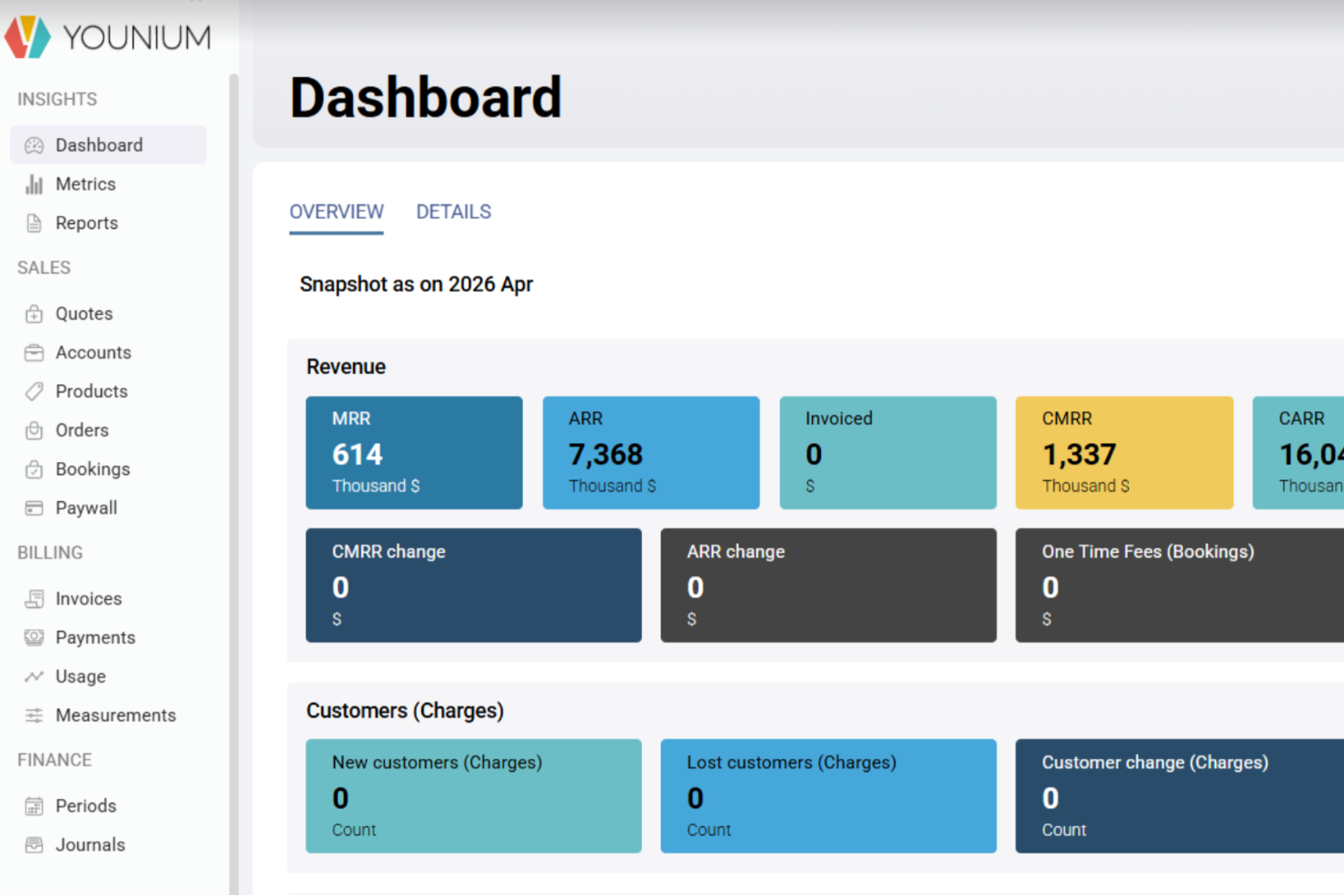Click the Younium logo
1344x896 pixels.
109,36
